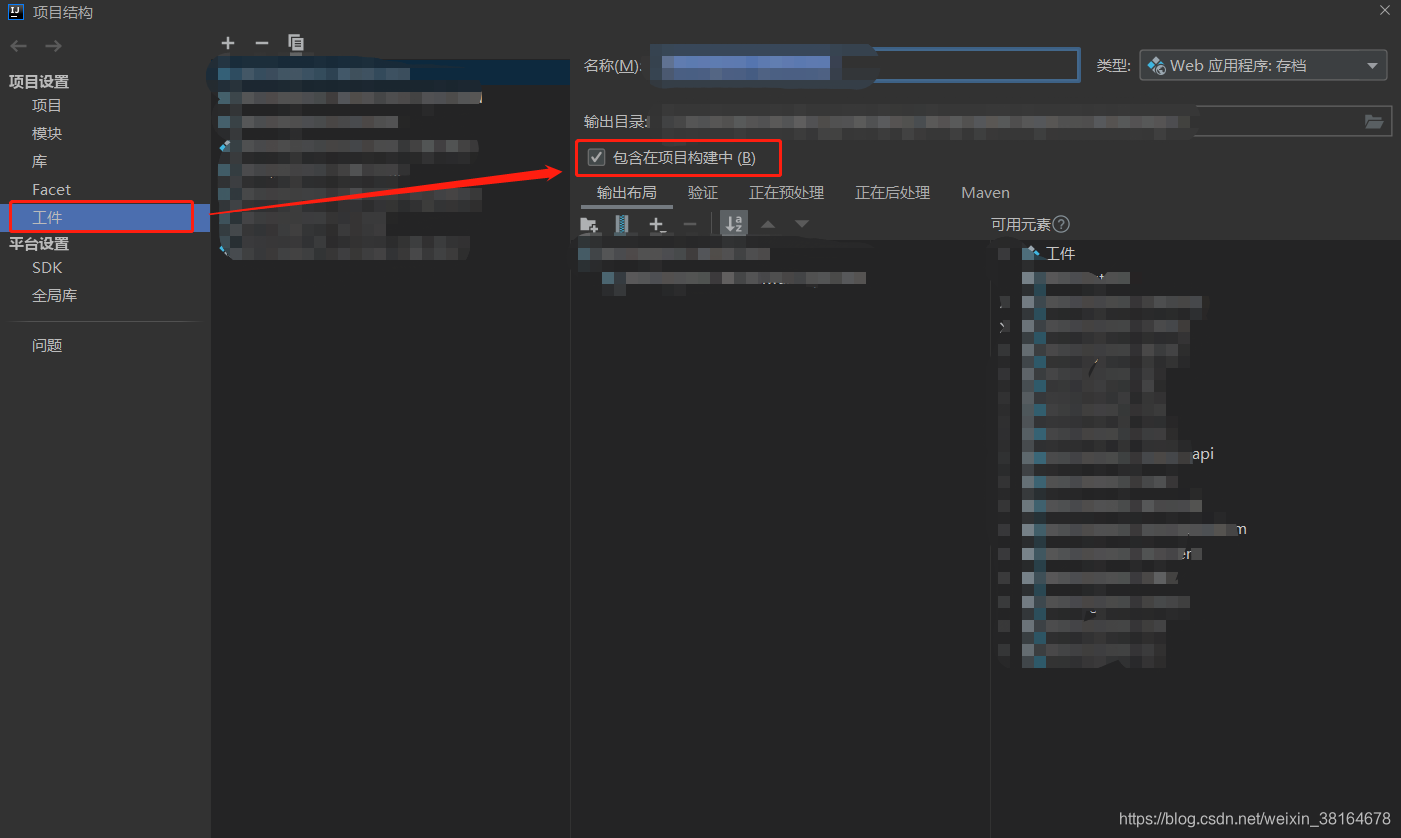Image resolution: width=1401 pixels, height=838 pixels.
Task: Open 问题 section in sidebar
Action: coord(47,346)
